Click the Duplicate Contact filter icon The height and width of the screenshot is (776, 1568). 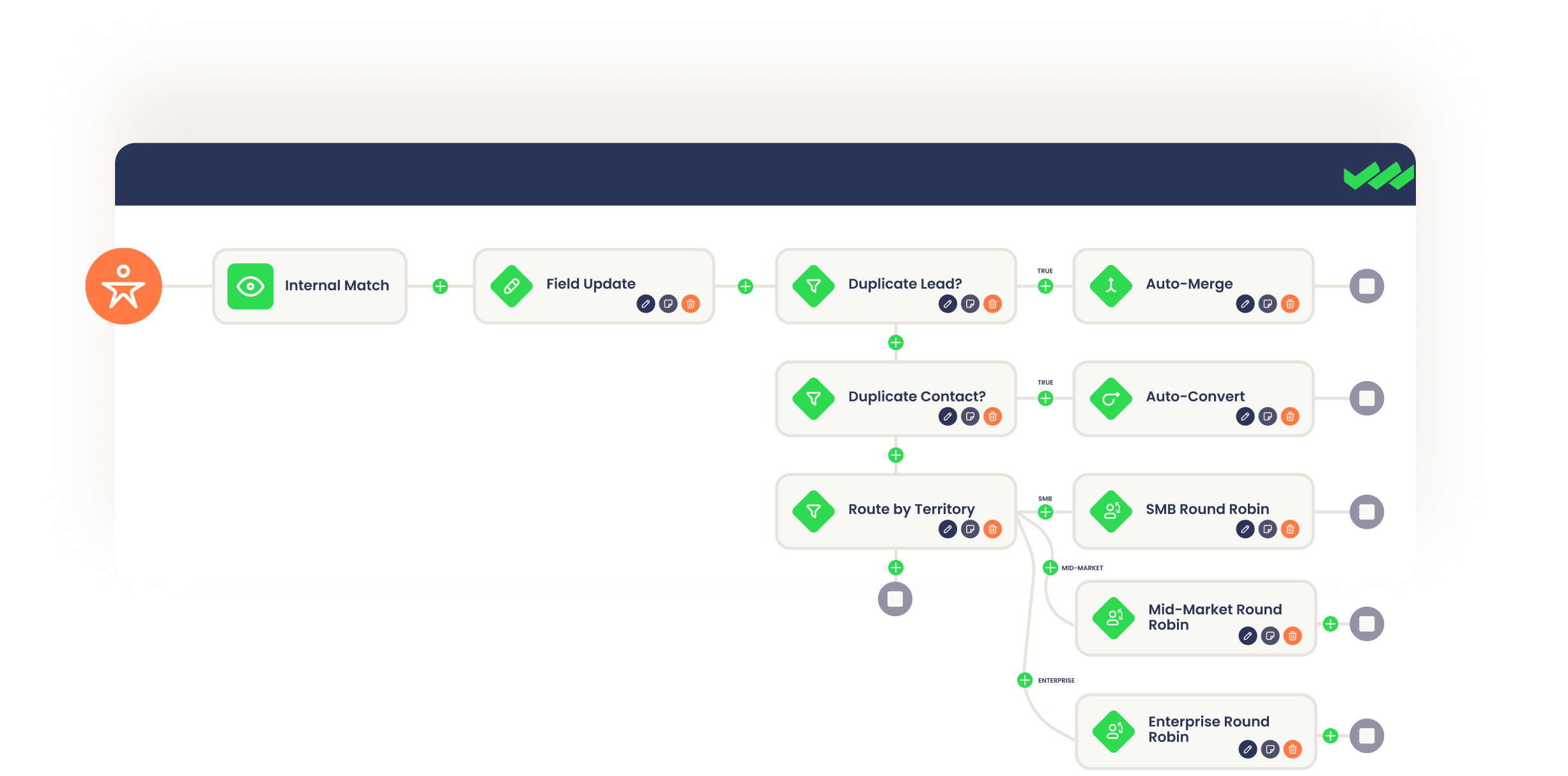click(x=812, y=397)
